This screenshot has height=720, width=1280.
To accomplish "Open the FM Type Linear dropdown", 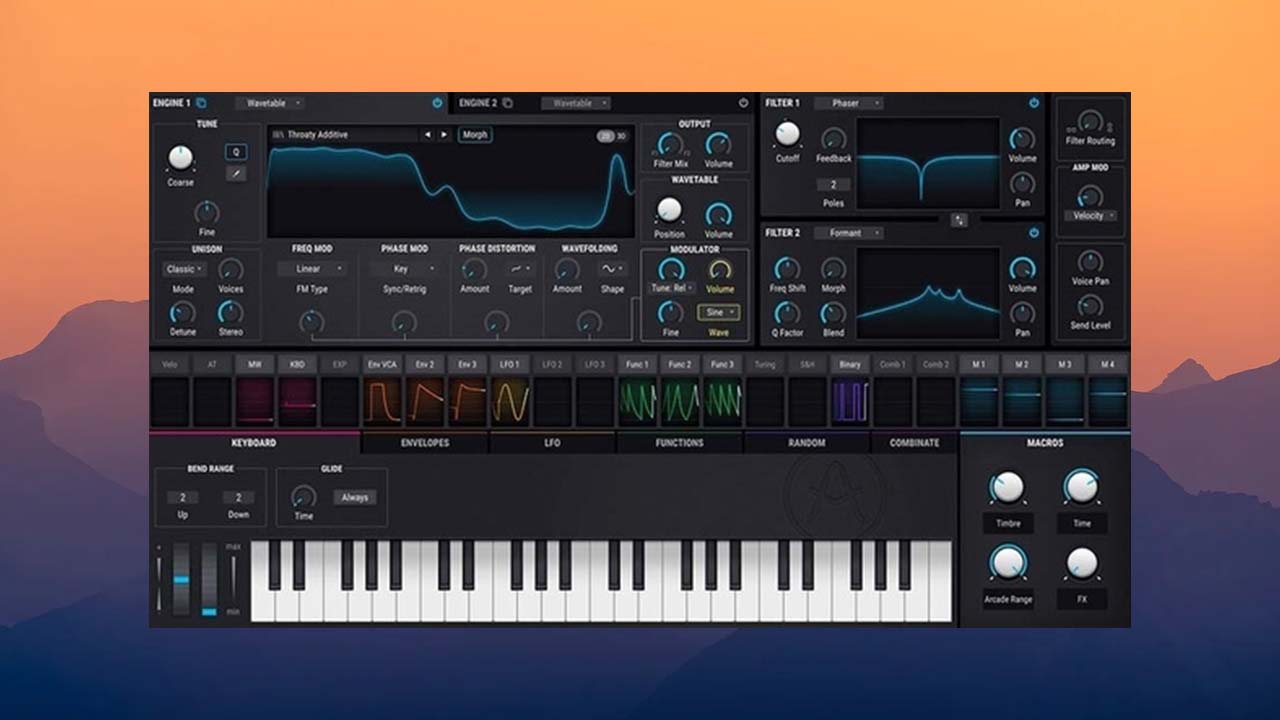I will click(312, 269).
